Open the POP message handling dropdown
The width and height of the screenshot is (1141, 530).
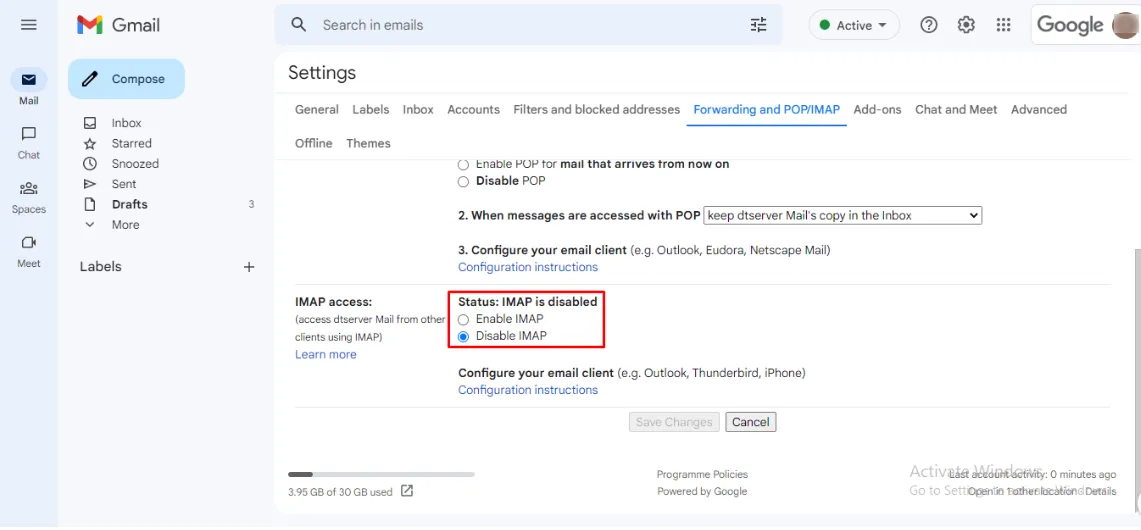click(843, 215)
